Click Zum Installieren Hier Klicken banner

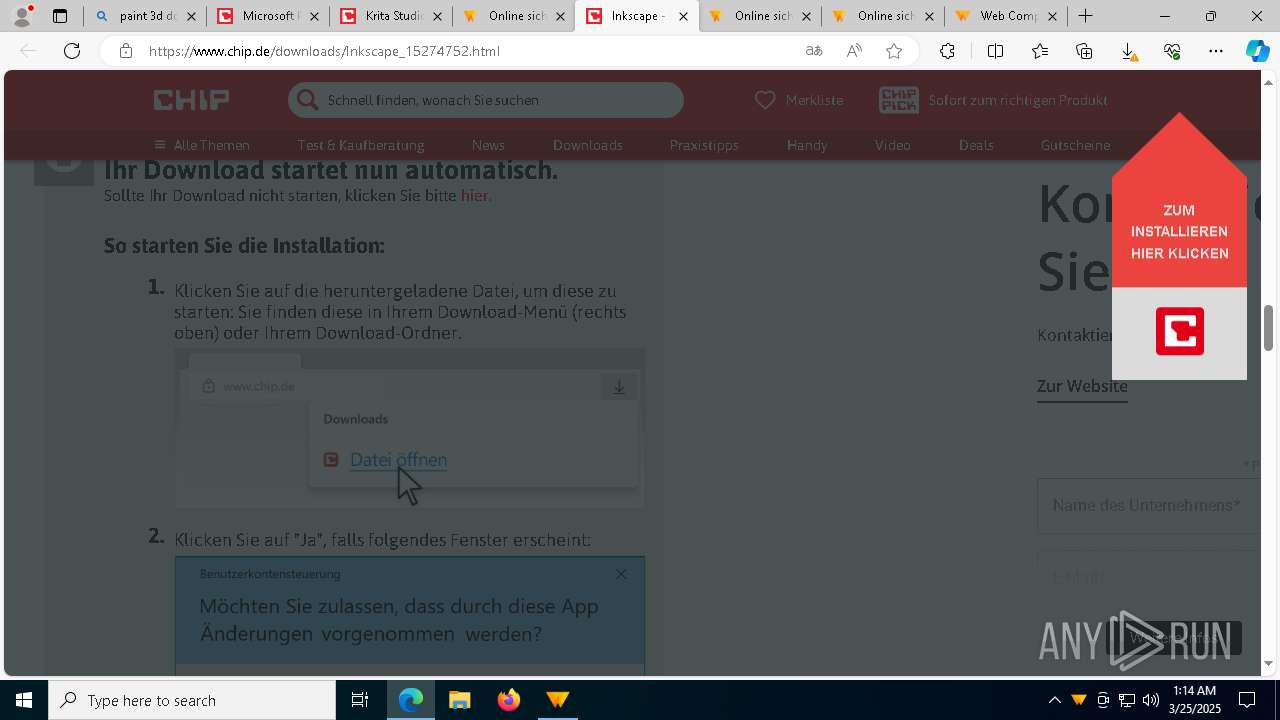pyautogui.click(x=1179, y=246)
